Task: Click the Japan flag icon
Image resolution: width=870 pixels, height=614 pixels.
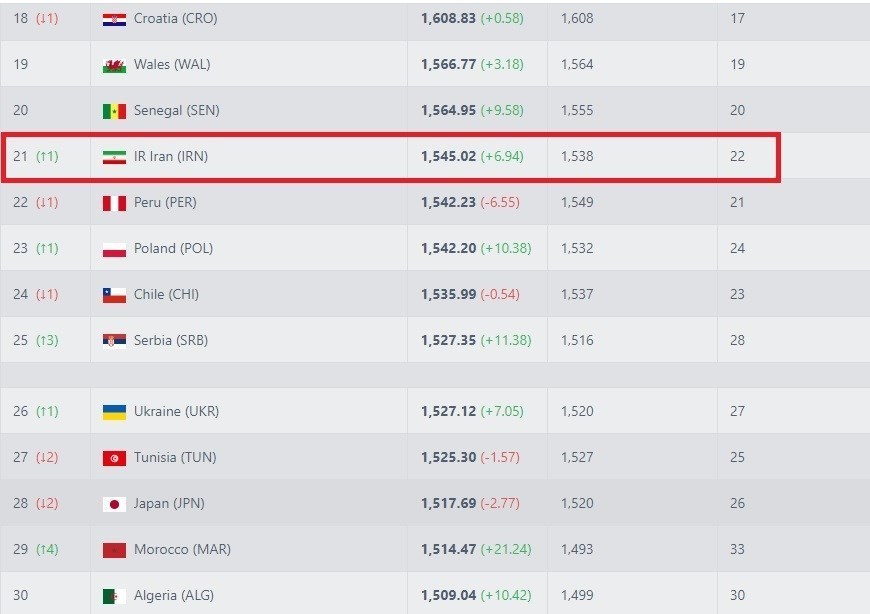Action: click(114, 504)
